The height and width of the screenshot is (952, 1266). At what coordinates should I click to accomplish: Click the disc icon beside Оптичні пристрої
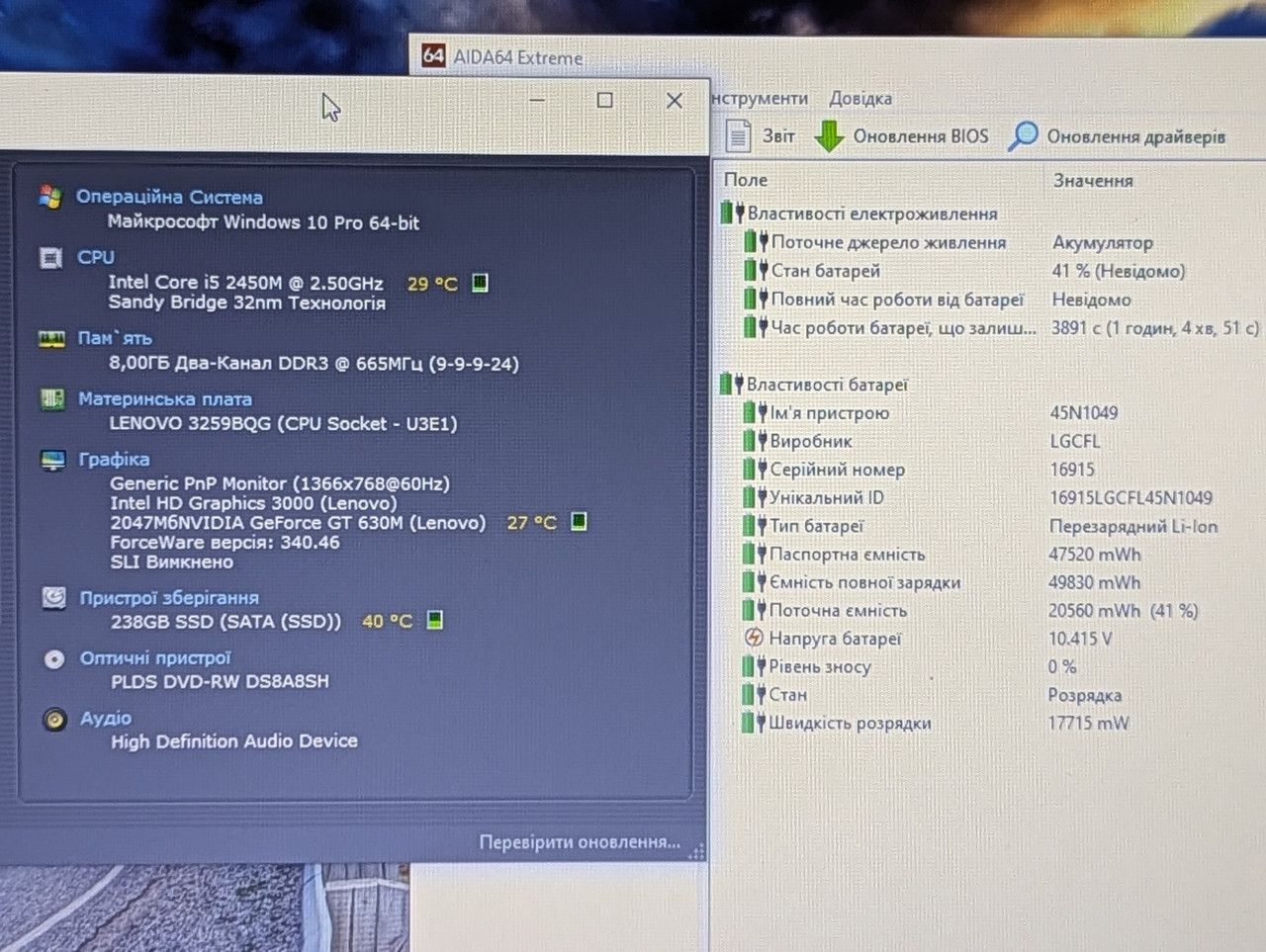pyautogui.click(x=54, y=658)
